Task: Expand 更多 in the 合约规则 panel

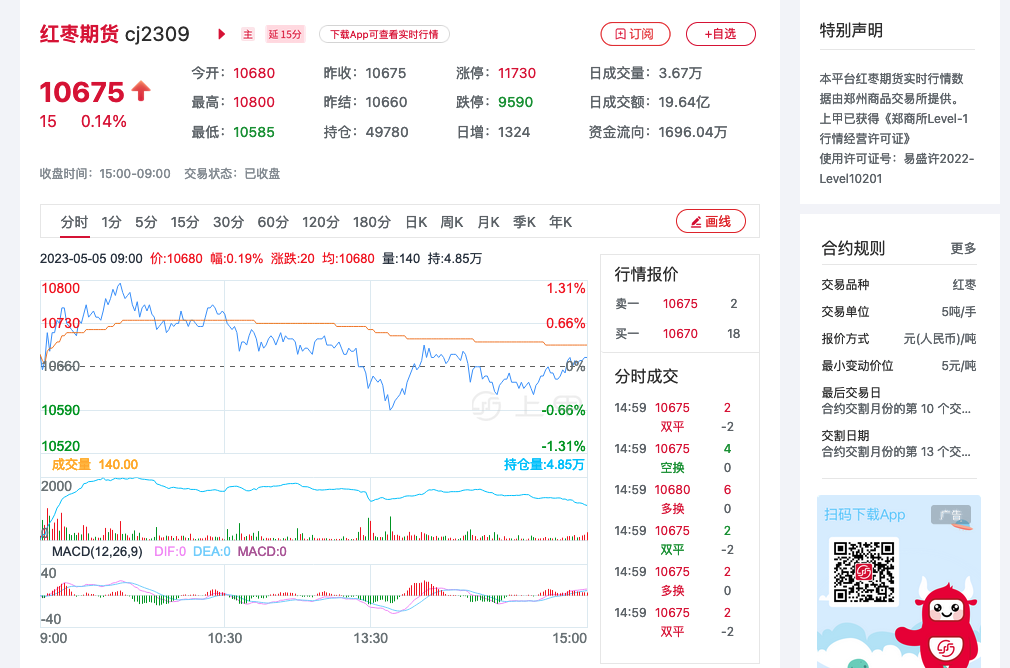Action: pyautogui.click(x=962, y=248)
